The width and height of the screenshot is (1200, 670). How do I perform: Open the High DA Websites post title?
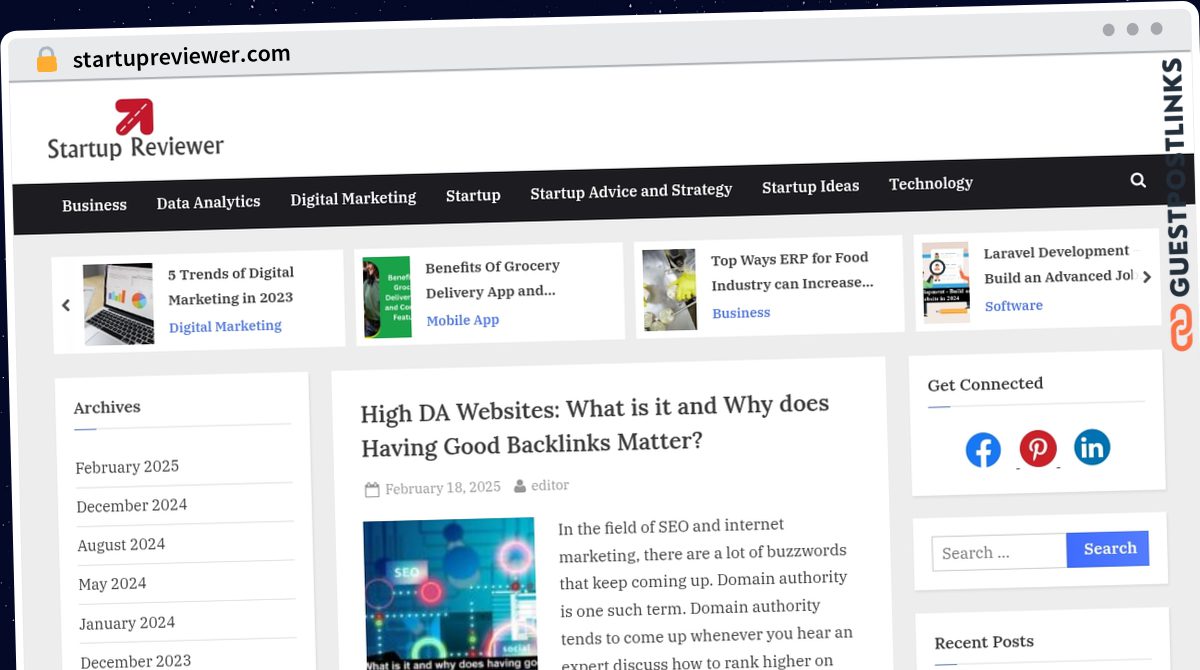(x=595, y=425)
